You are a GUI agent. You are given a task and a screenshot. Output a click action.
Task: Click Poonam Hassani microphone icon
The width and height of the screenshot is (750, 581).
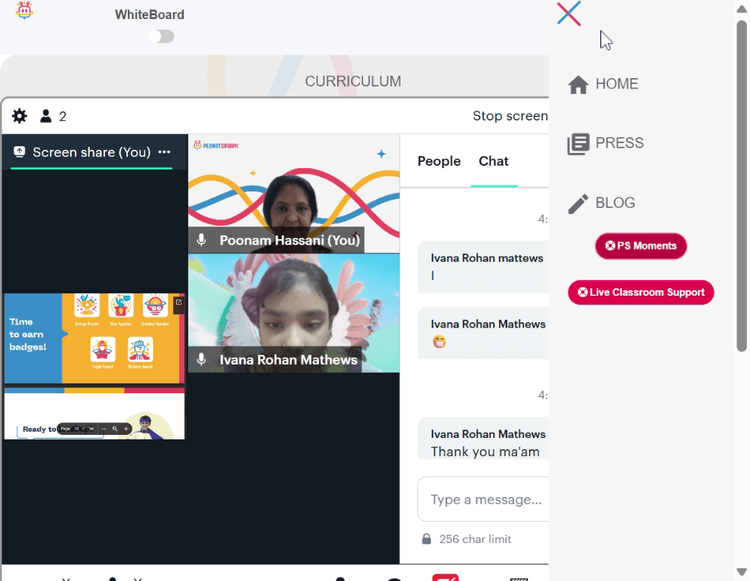tap(201, 240)
